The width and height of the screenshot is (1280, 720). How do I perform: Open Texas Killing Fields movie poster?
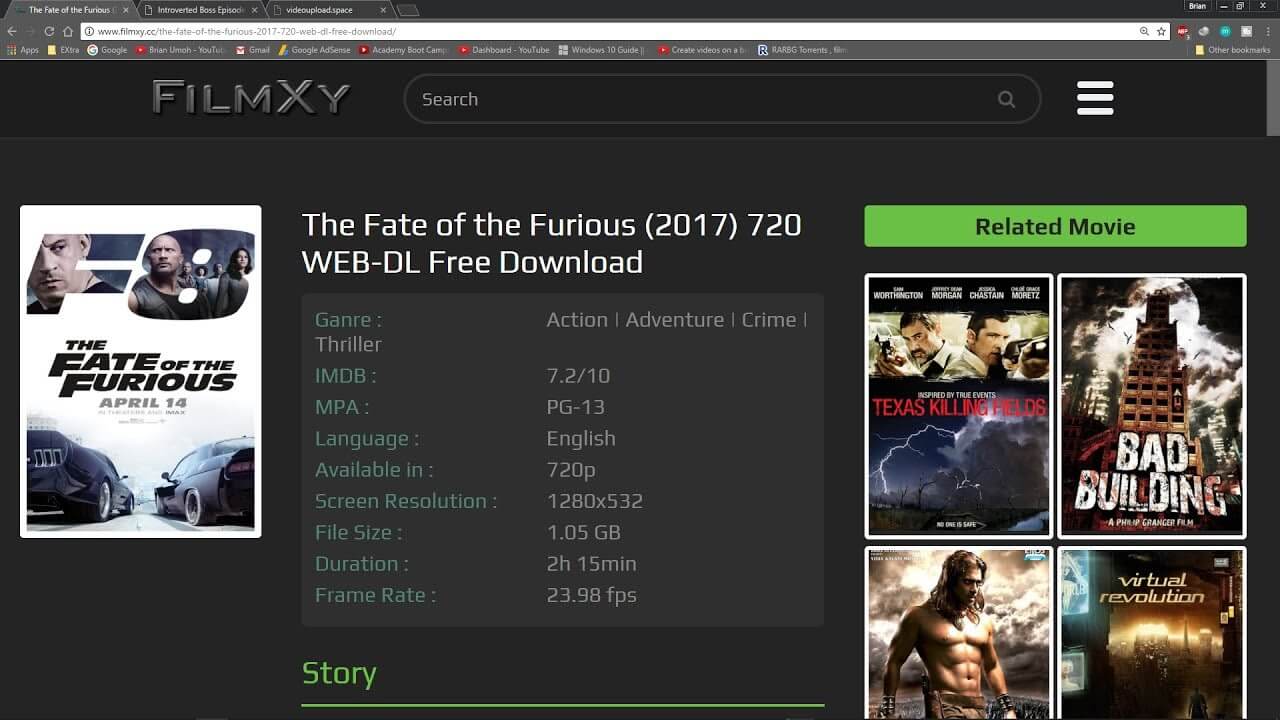(958, 405)
